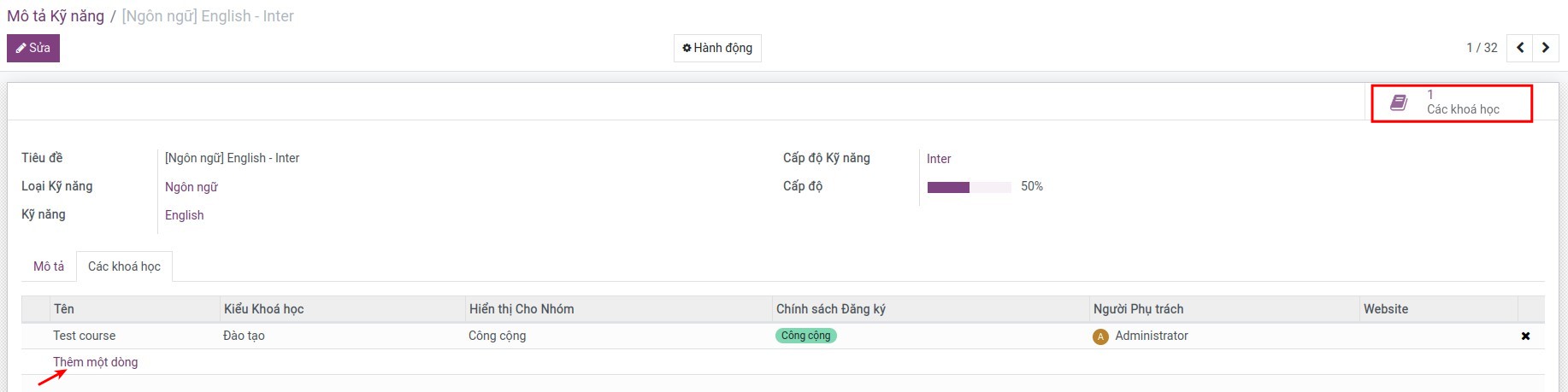Open the Inter skill level link

pos(939,159)
